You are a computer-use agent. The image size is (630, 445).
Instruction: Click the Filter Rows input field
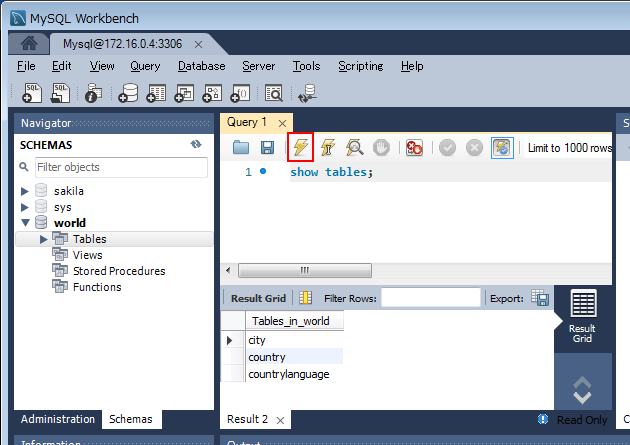click(x=430, y=298)
